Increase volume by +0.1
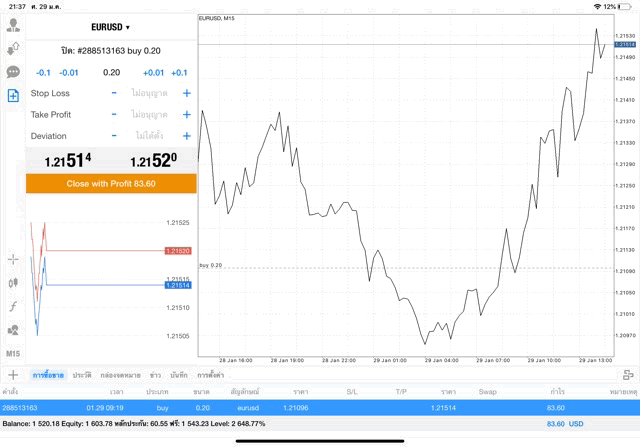640x447 pixels. click(x=179, y=73)
